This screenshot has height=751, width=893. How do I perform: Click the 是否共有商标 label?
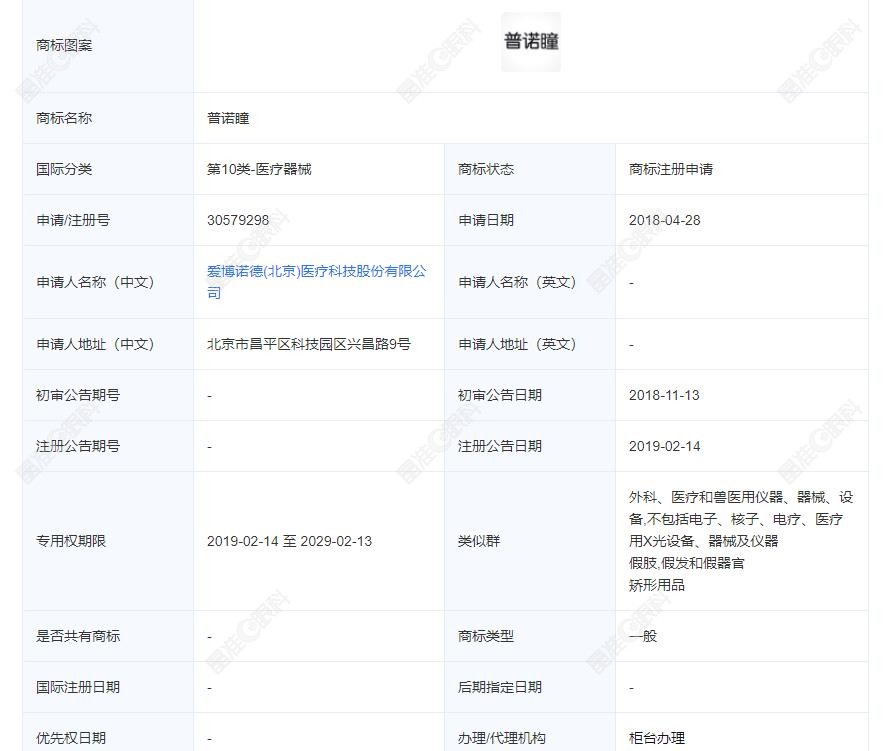pyautogui.click(x=78, y=636)
